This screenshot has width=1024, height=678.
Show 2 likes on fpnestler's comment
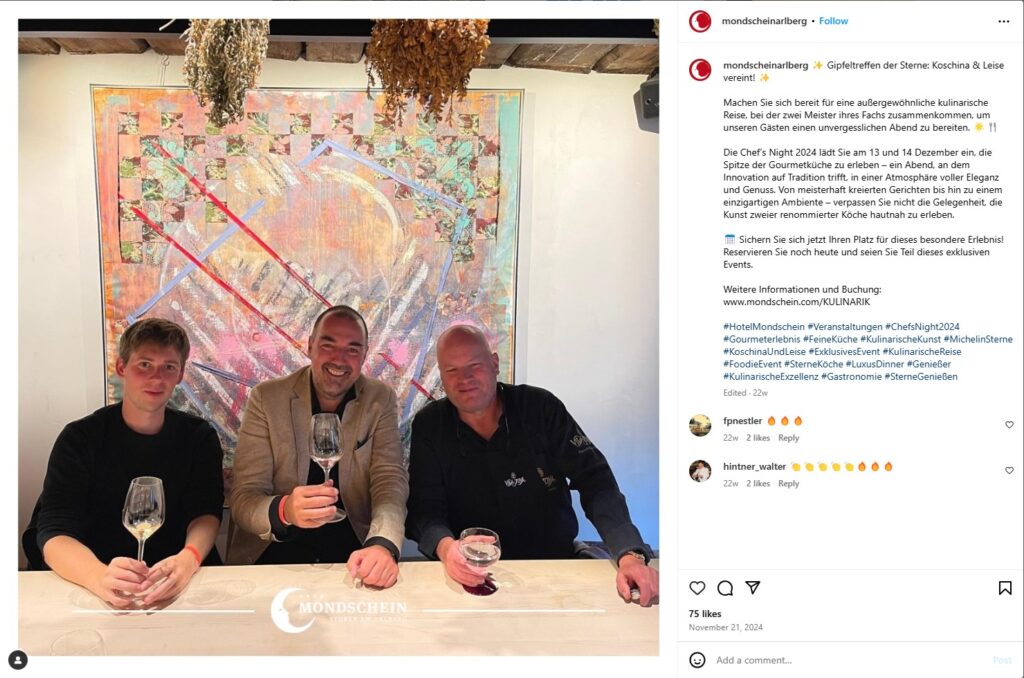pyautogui.click(x=758, y=438)
